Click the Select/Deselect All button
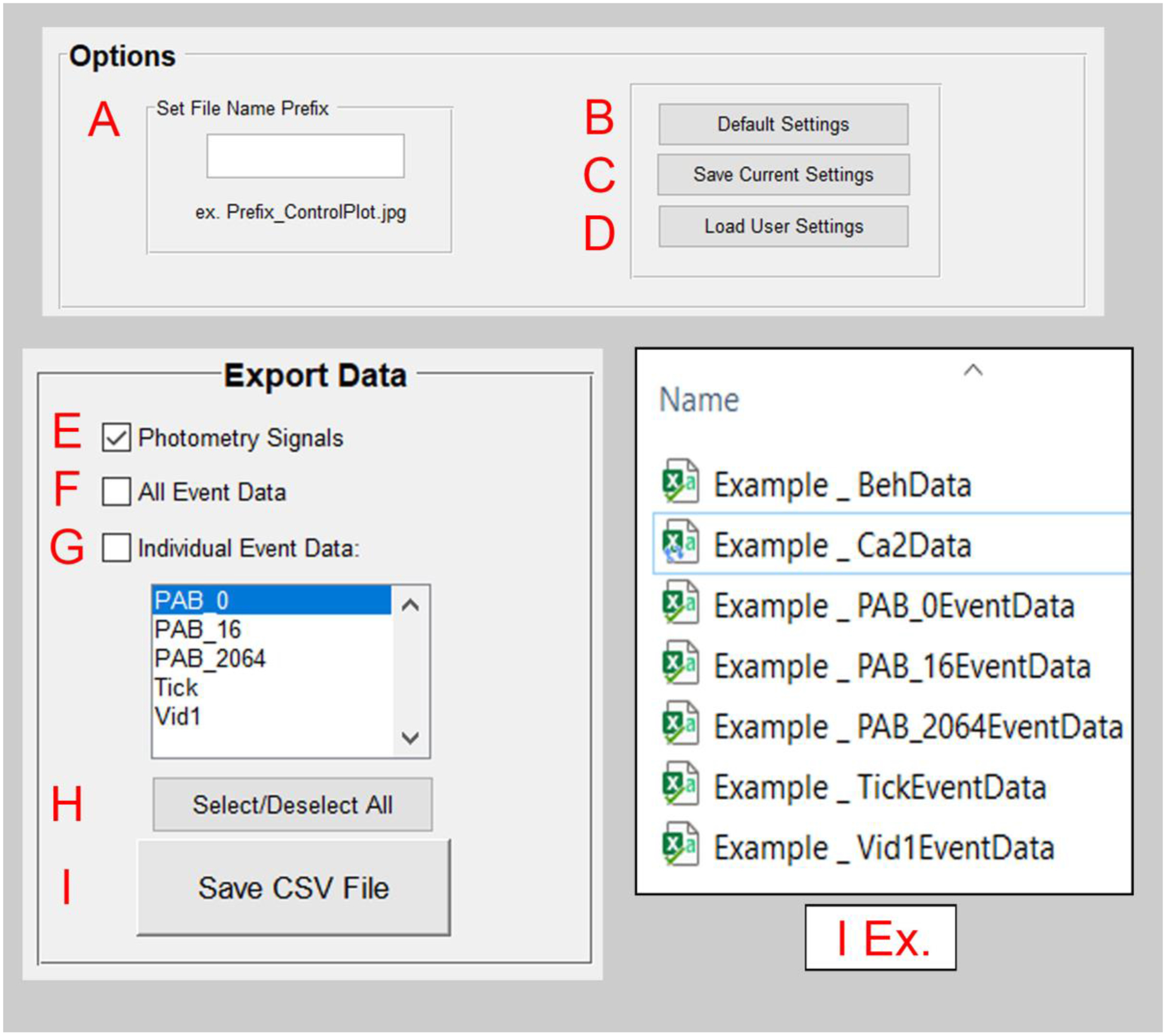Screen dimensions: 1166x1036 [292, 805]
